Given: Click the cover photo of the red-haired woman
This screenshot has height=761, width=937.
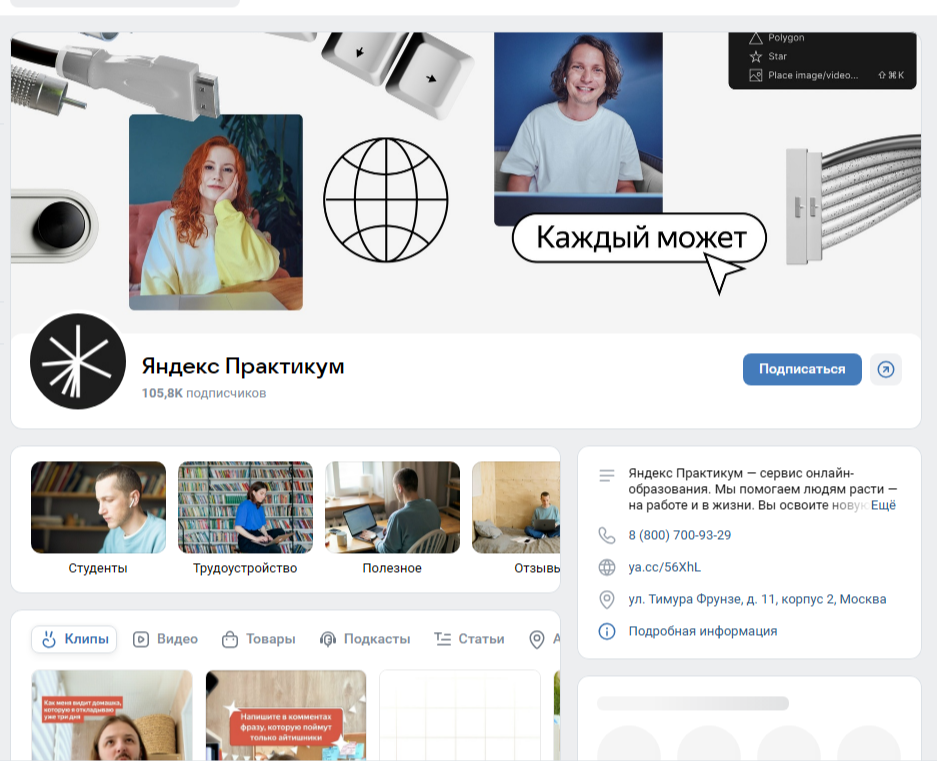Looking at the screenshot, I should point(216,212).
